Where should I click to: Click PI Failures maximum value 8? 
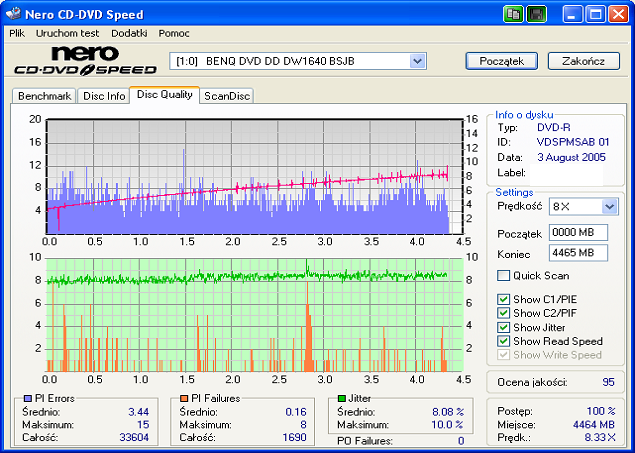303,425
